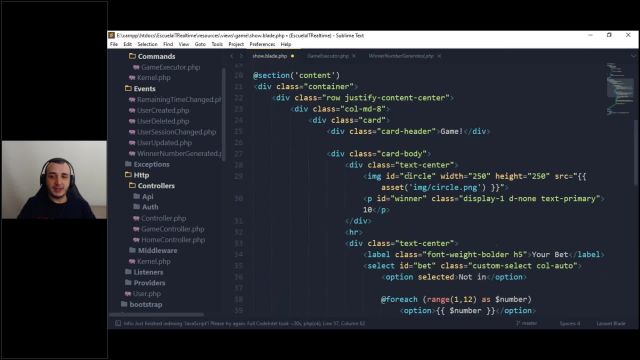Open GameExecutor.php in the sidebar tree

click(x=171, y=67)
